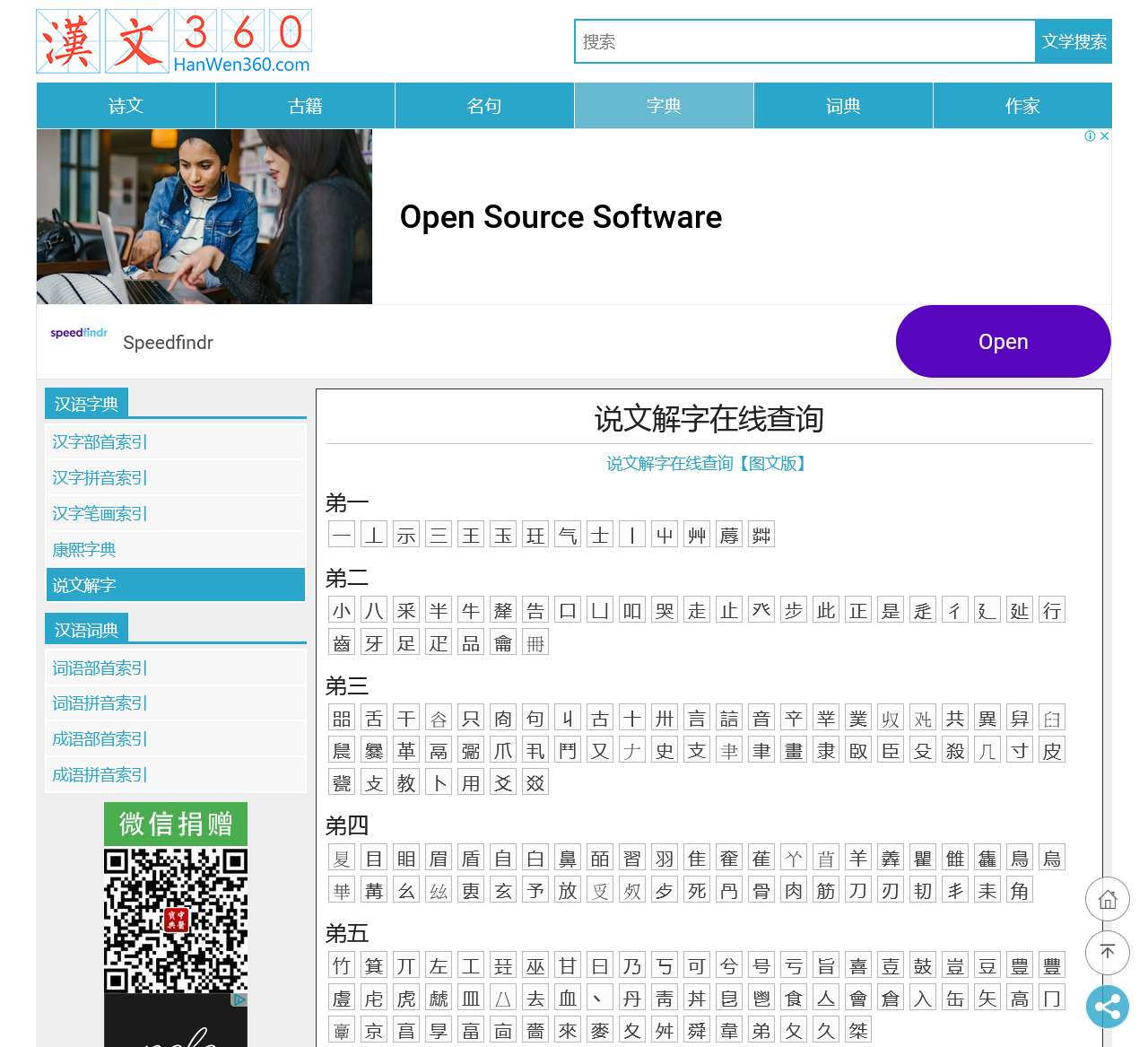Click the radical 王 under 第一
Screen dimensions: 1148x1047
coord(471,536)
